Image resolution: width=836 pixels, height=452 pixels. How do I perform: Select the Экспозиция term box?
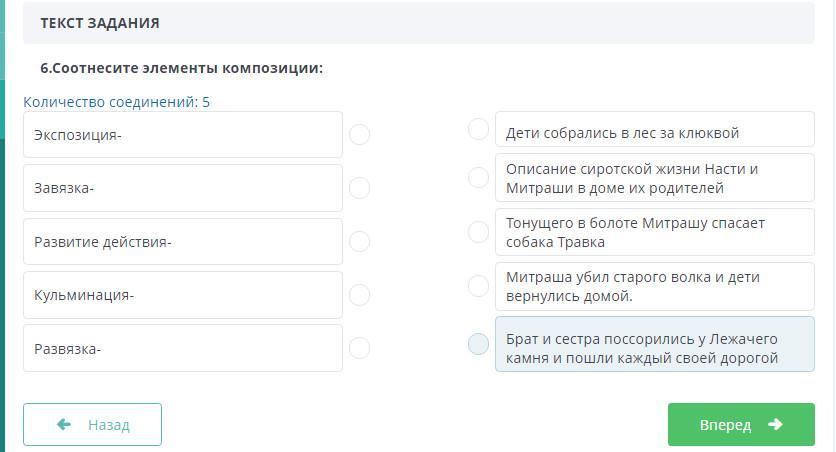(182, 134)
